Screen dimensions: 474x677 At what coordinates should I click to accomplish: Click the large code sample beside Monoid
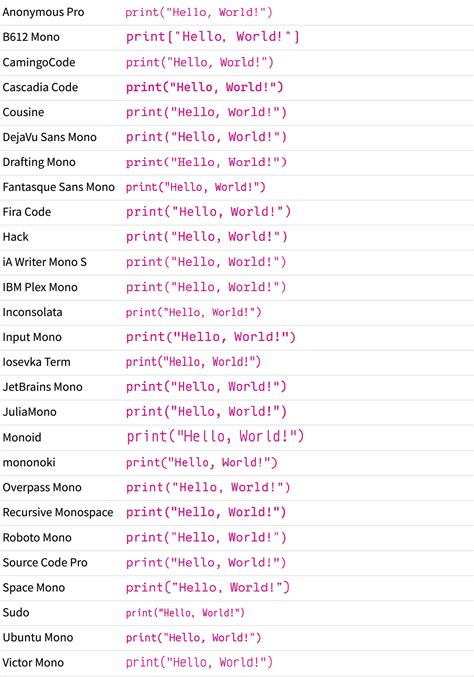point(215,437)
